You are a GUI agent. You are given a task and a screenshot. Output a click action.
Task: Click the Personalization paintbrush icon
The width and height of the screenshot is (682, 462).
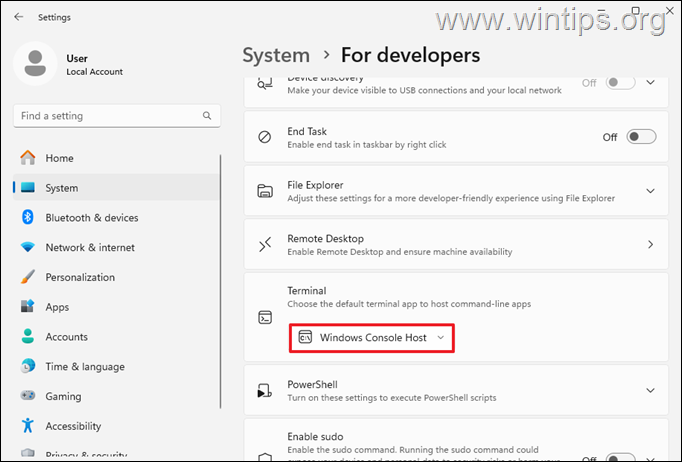[28, 277]
